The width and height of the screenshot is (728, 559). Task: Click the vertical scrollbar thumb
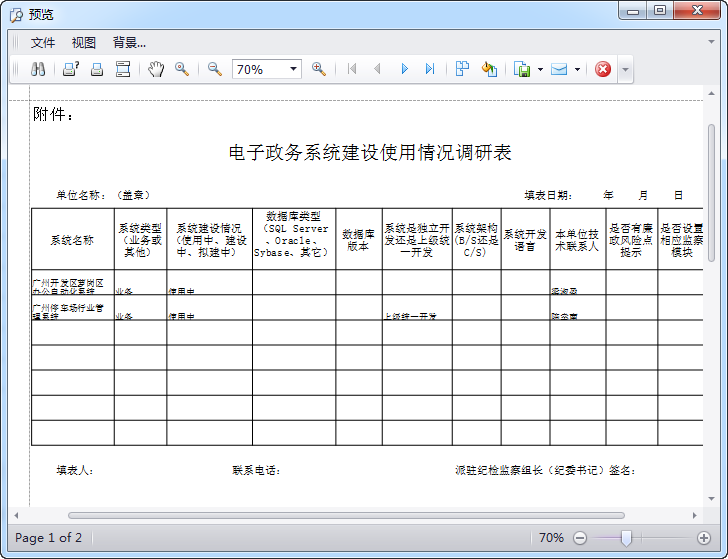coord(711,193)
